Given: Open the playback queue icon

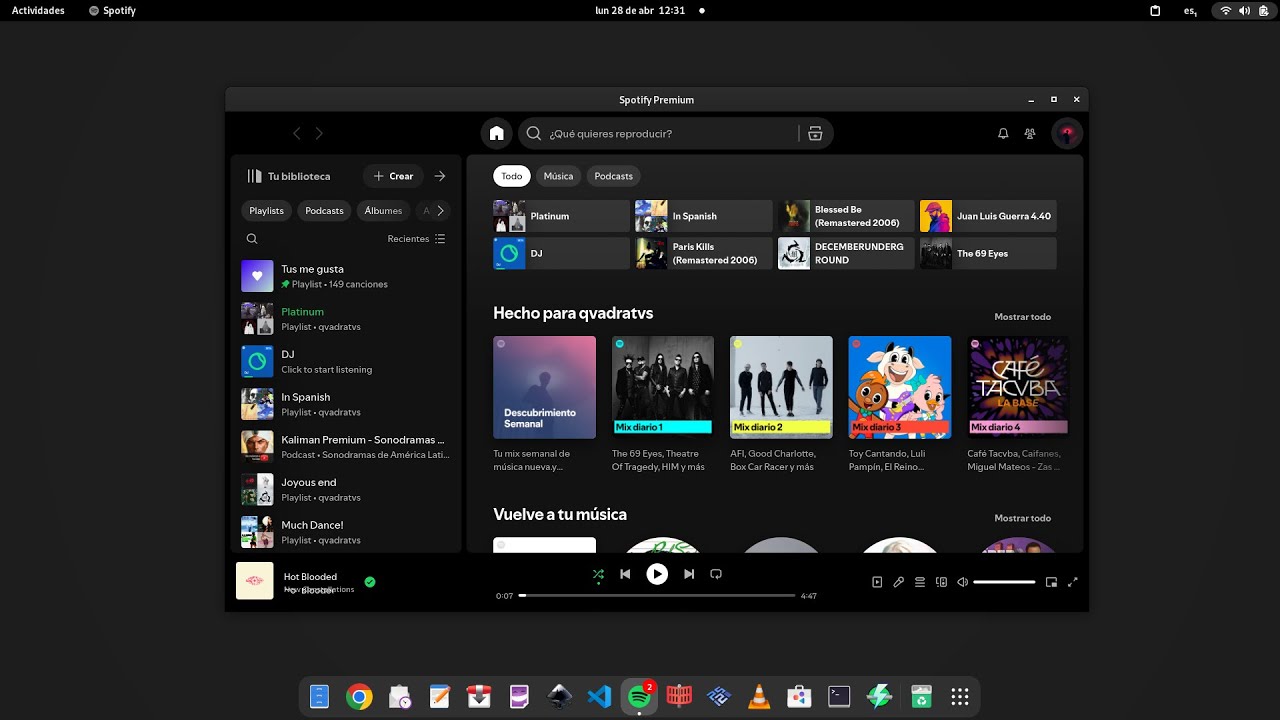Looking at the screenshot, I should coord(920,582).
